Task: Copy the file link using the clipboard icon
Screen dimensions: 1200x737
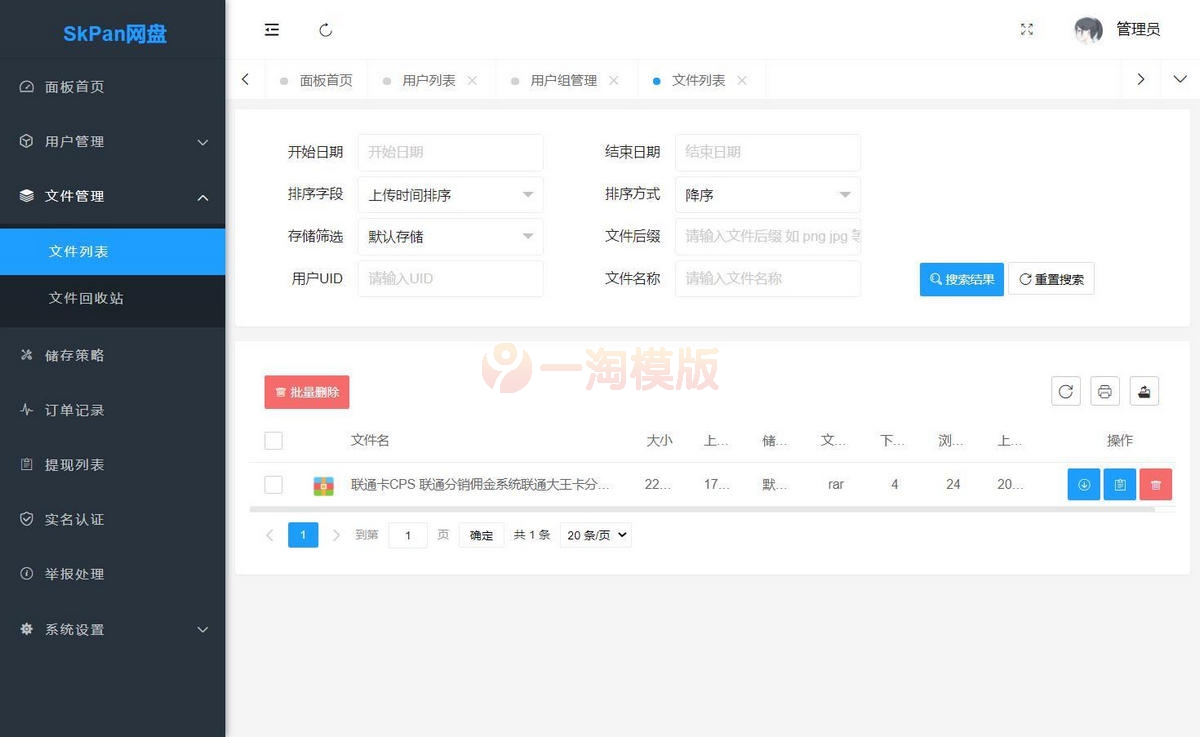Action: [1120, 484]
